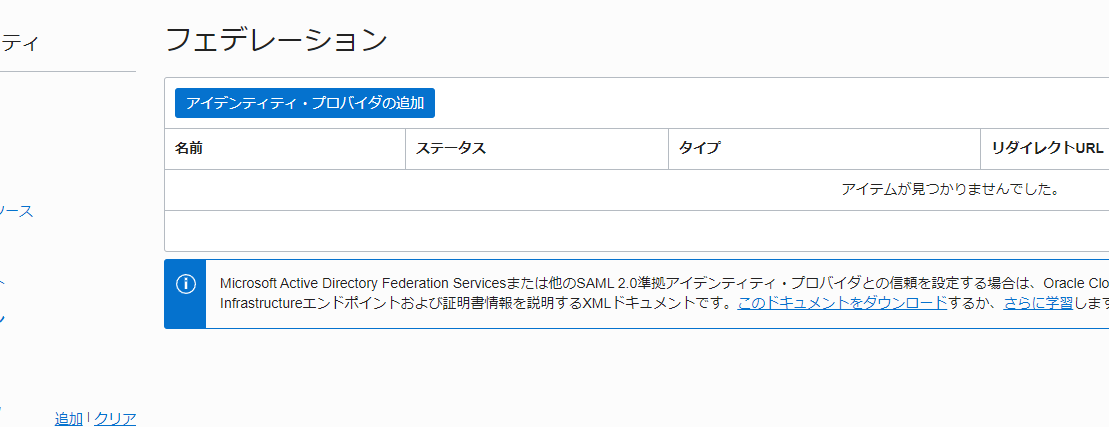Viewport: 1109px width, 427px height.
Task: Click the info icon in the blue banner
Action: (x=185, y=284)
